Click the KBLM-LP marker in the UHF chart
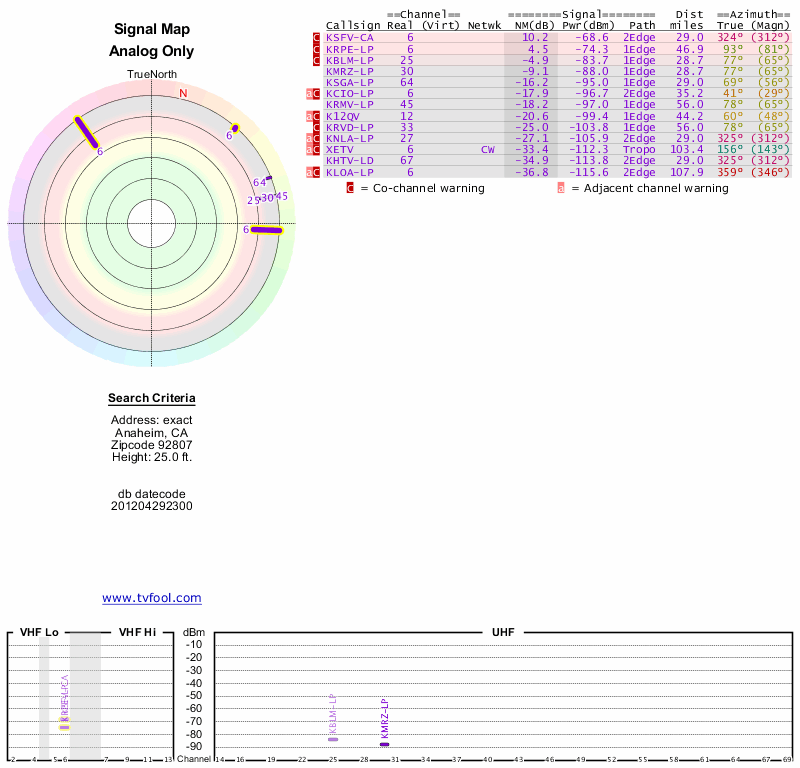Screen dimensions: 800x768 (333, 739)
